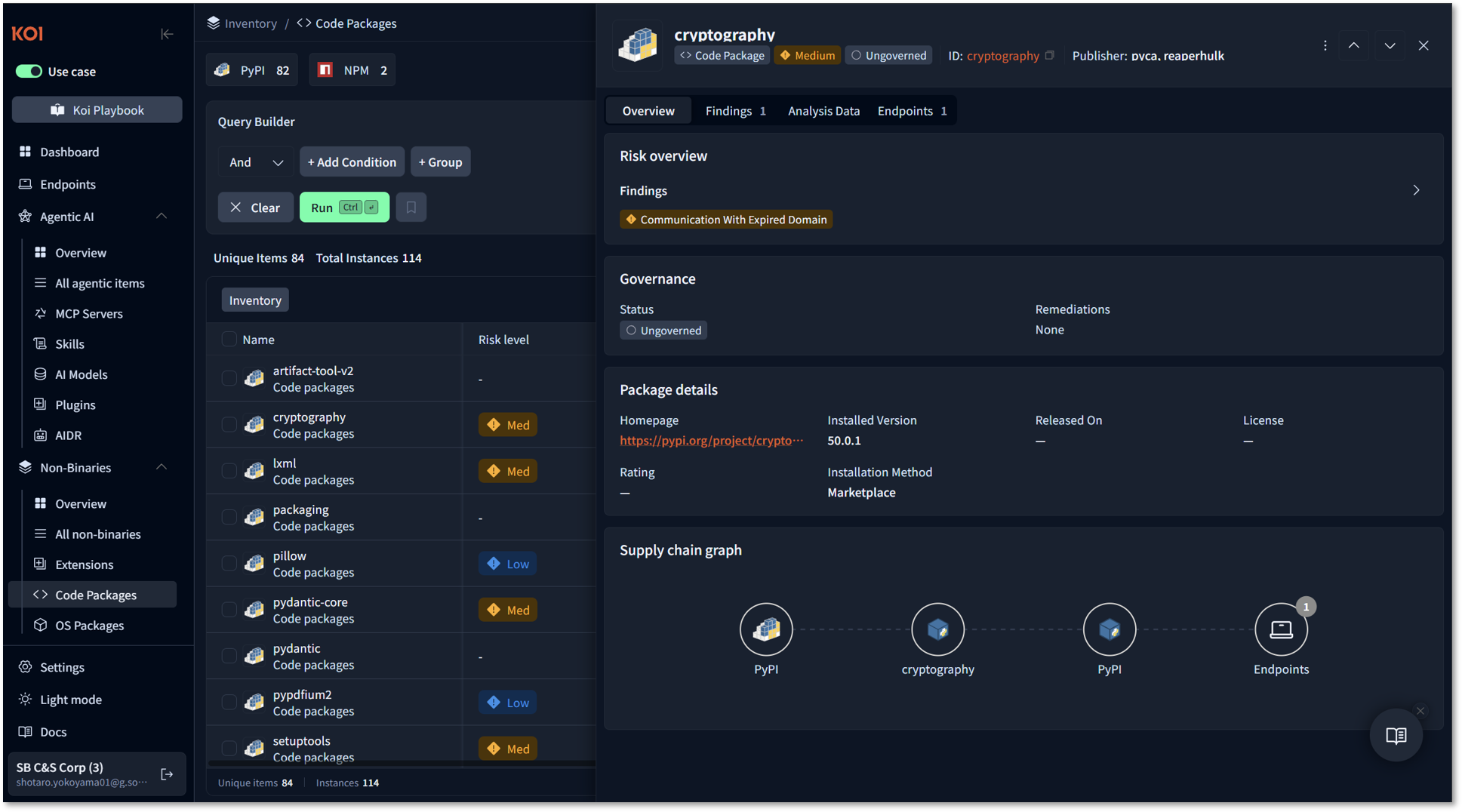Collapse the Non-Binaries section
Image resolution: width=1462 pixels, height=812 pixels.
tap(162, 467)
